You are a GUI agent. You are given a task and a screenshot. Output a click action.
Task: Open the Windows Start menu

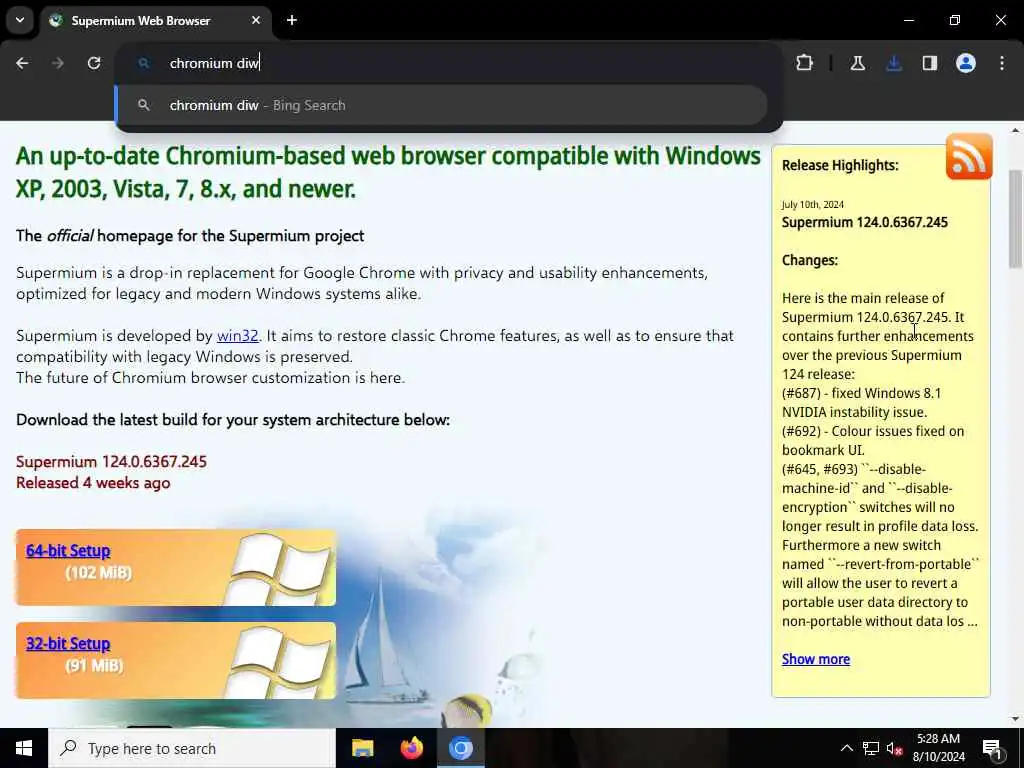coord(24,748)
